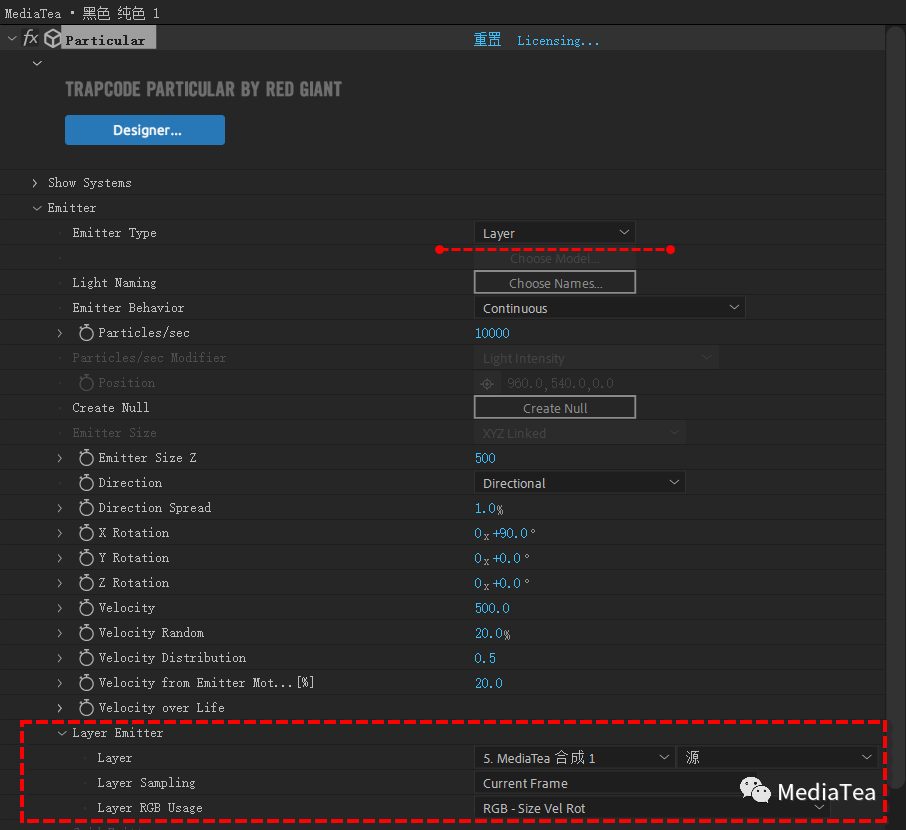The image size is (906, 830).
Task: Click the Velocity Distribution value 0.5
Action: coord(485,658)
